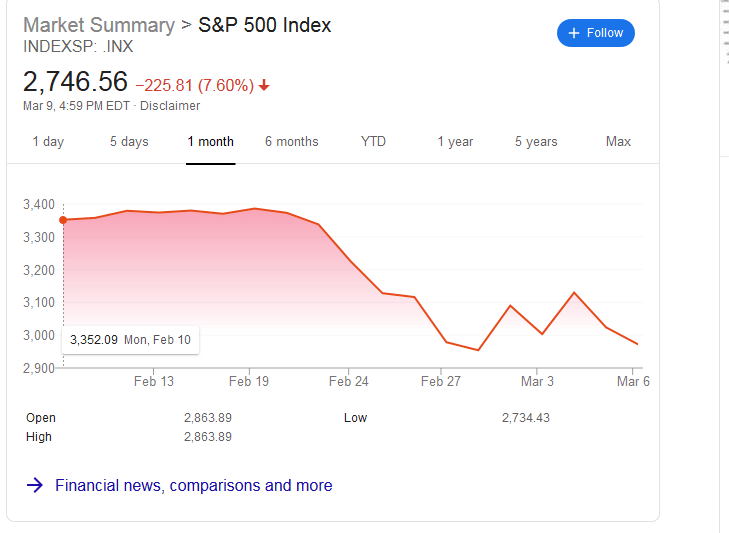Click the arrow icon beside Financial news
The image size is (729, 533).
tap(35, 486)
